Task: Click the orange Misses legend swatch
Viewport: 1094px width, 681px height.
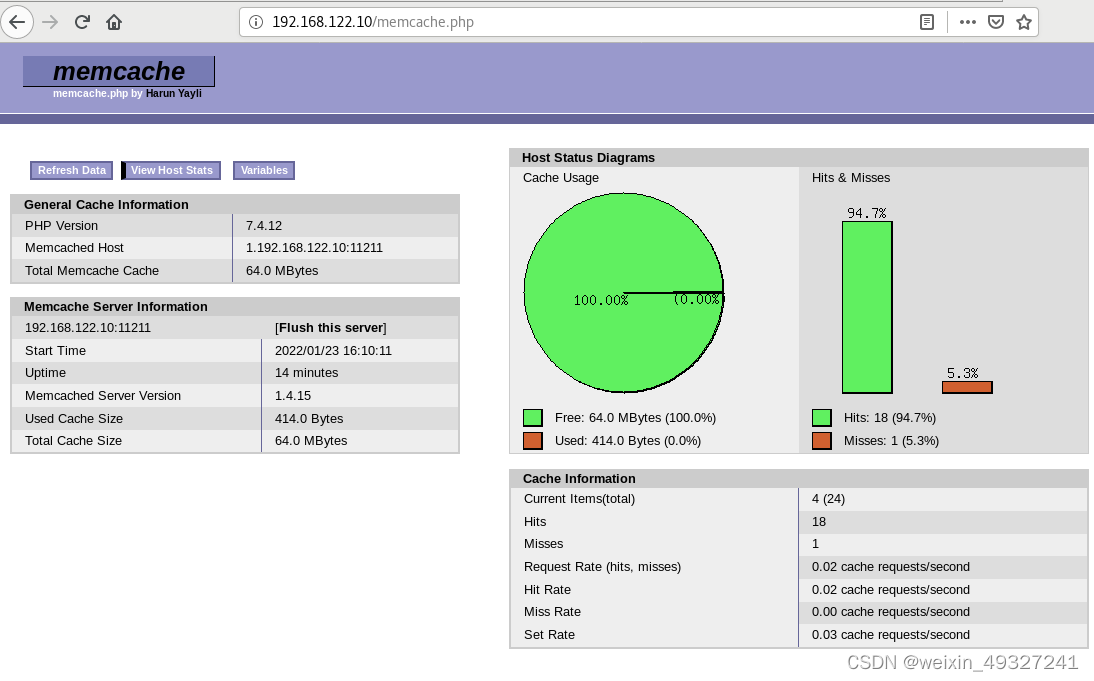Action: click(821, 440)
